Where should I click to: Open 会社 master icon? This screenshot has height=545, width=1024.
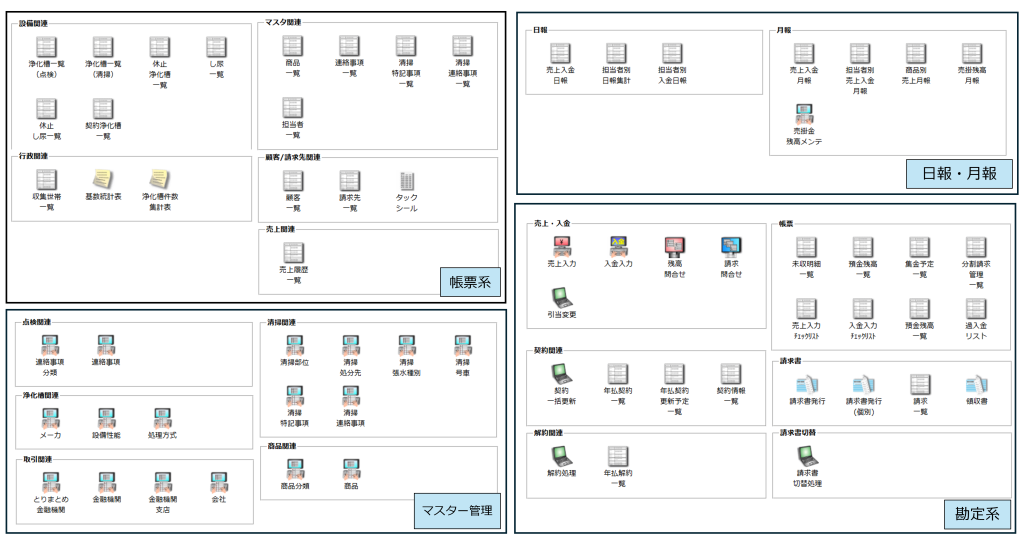pos(219,483)
